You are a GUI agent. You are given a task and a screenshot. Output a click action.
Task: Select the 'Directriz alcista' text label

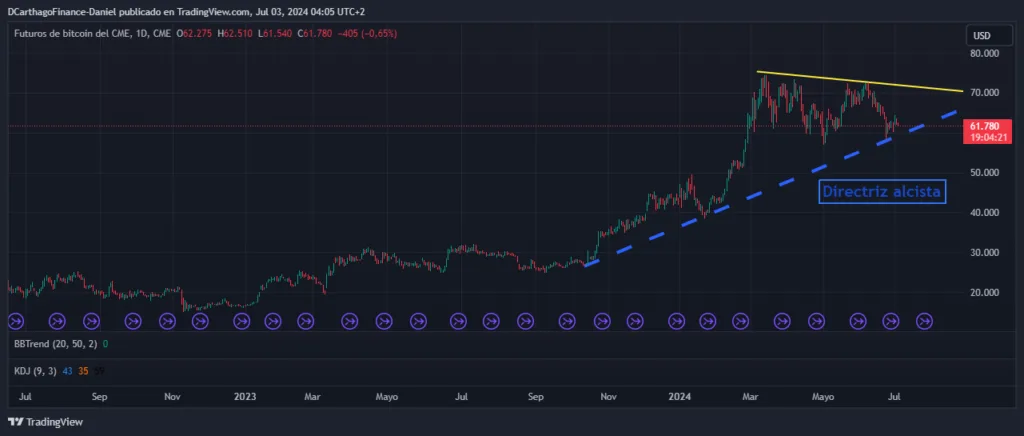tap(882, 192)
